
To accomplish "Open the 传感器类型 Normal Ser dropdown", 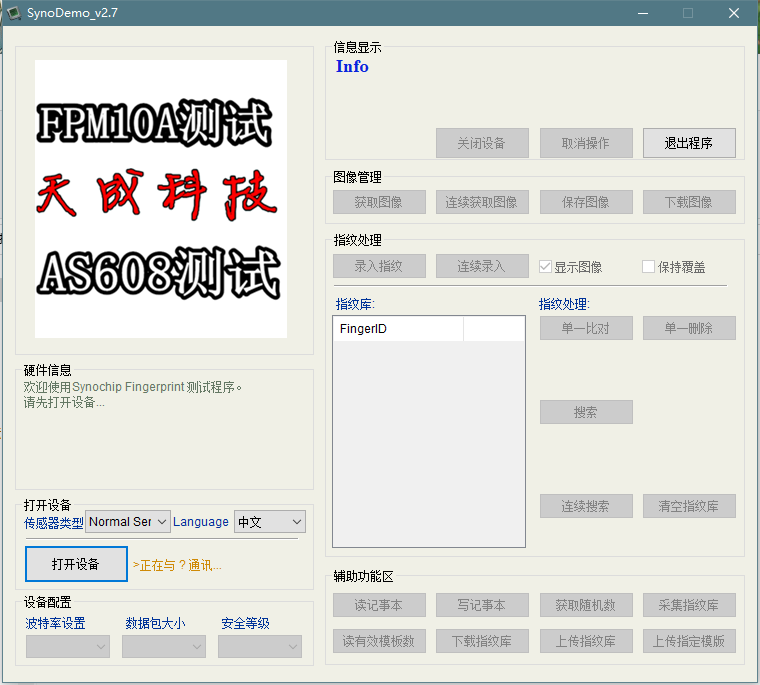I will tap(128, 521).
